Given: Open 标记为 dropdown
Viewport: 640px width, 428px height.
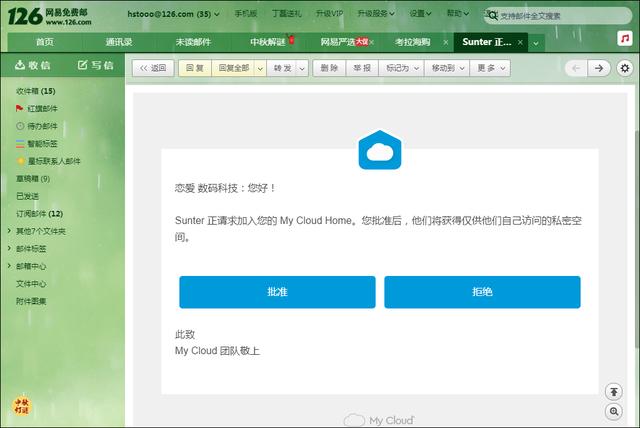Looking at the screenshot, I should pyautogui.click(x=402, y=68).
